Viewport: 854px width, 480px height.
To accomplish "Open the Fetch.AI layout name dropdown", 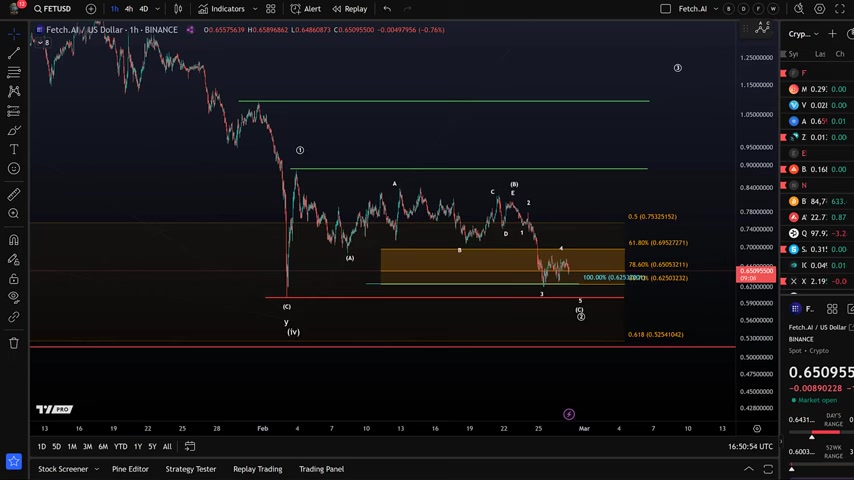I will [x=698, y=9].
